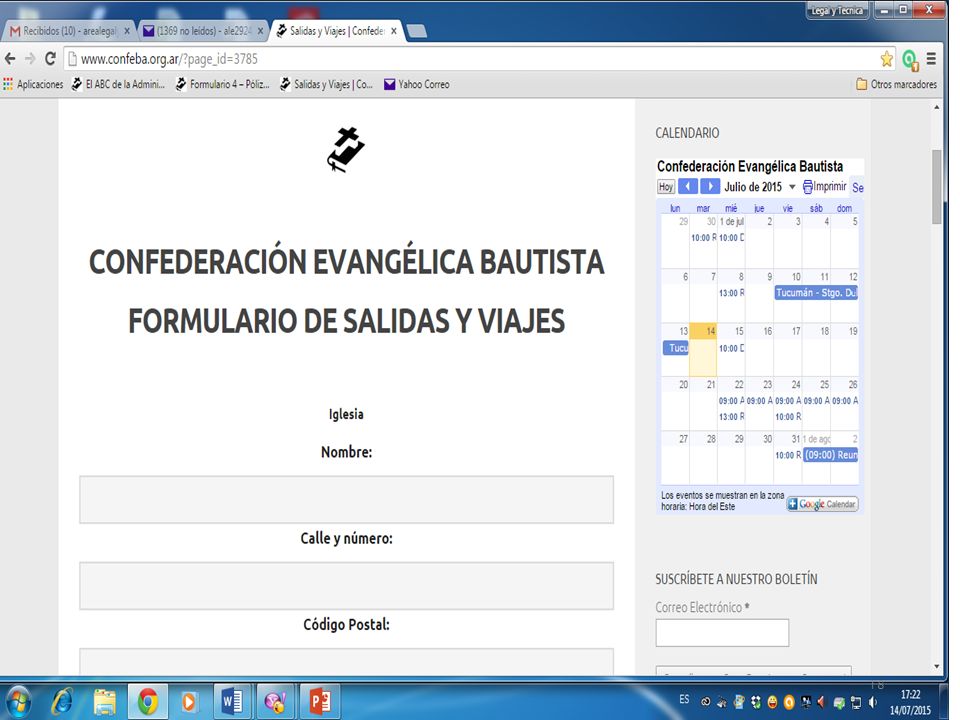The width and height of the screenshot is (960, 720).
Task: Click the green extension icon beside the star
Action: (910, 59)
